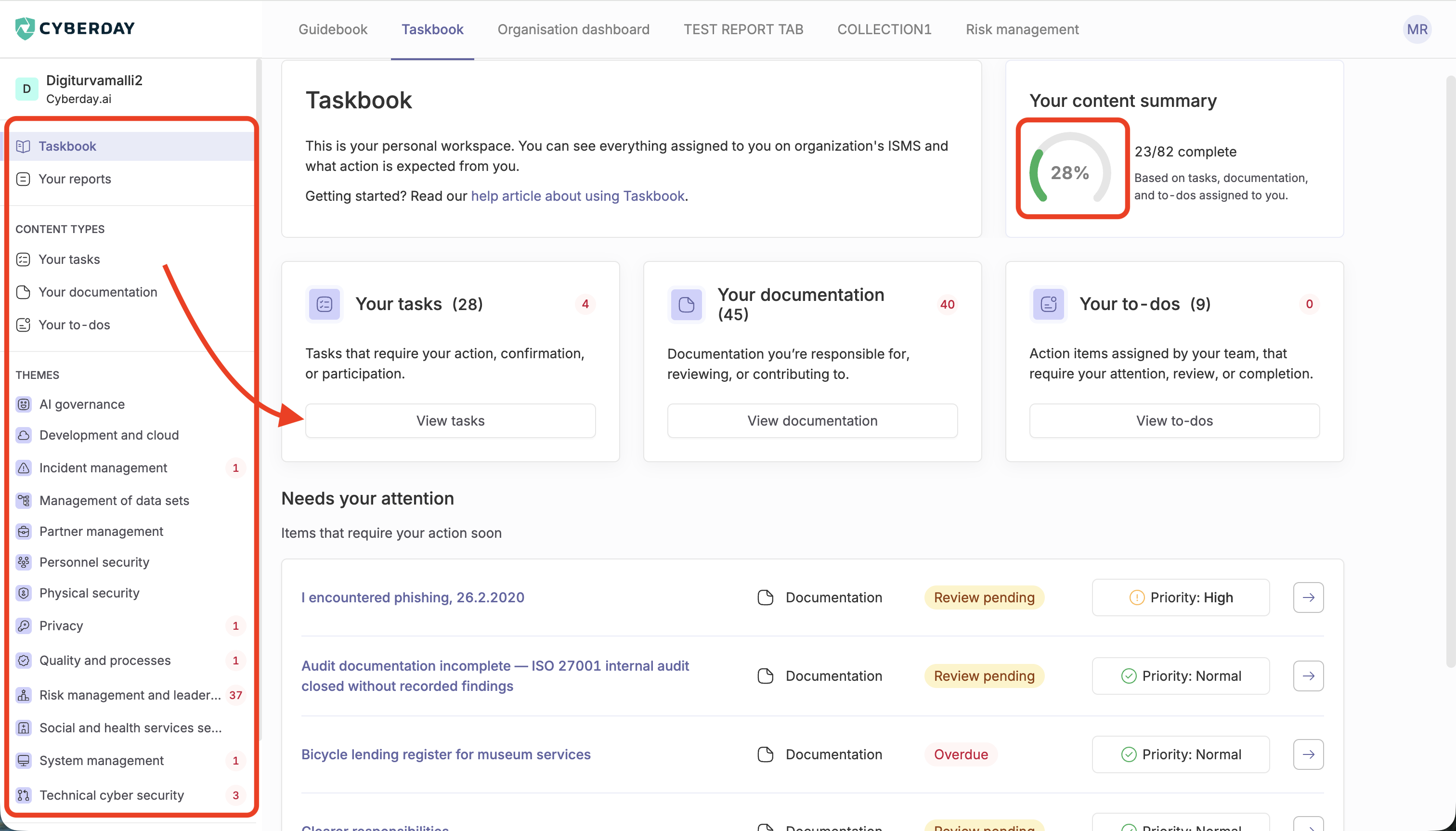Click the View tasks button
The height and width of the screenshot is (831, 1456).
(450, 421)
